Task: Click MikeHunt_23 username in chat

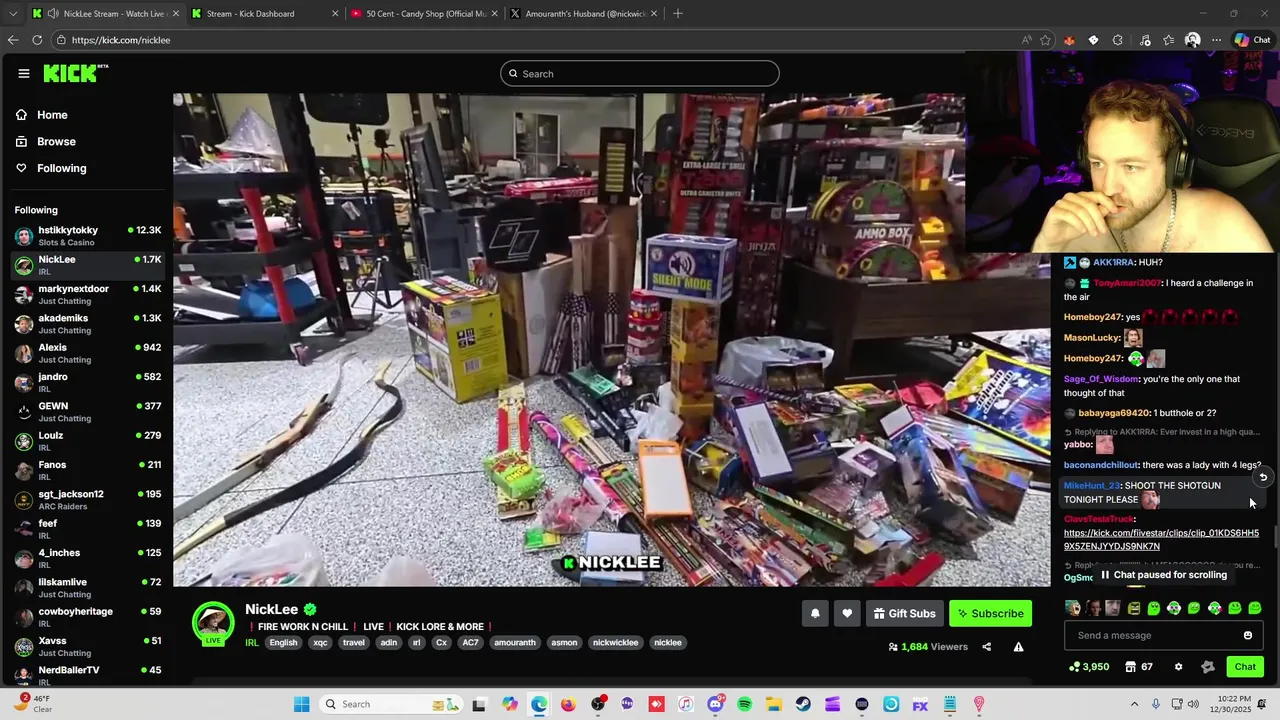Action: 1092,486
